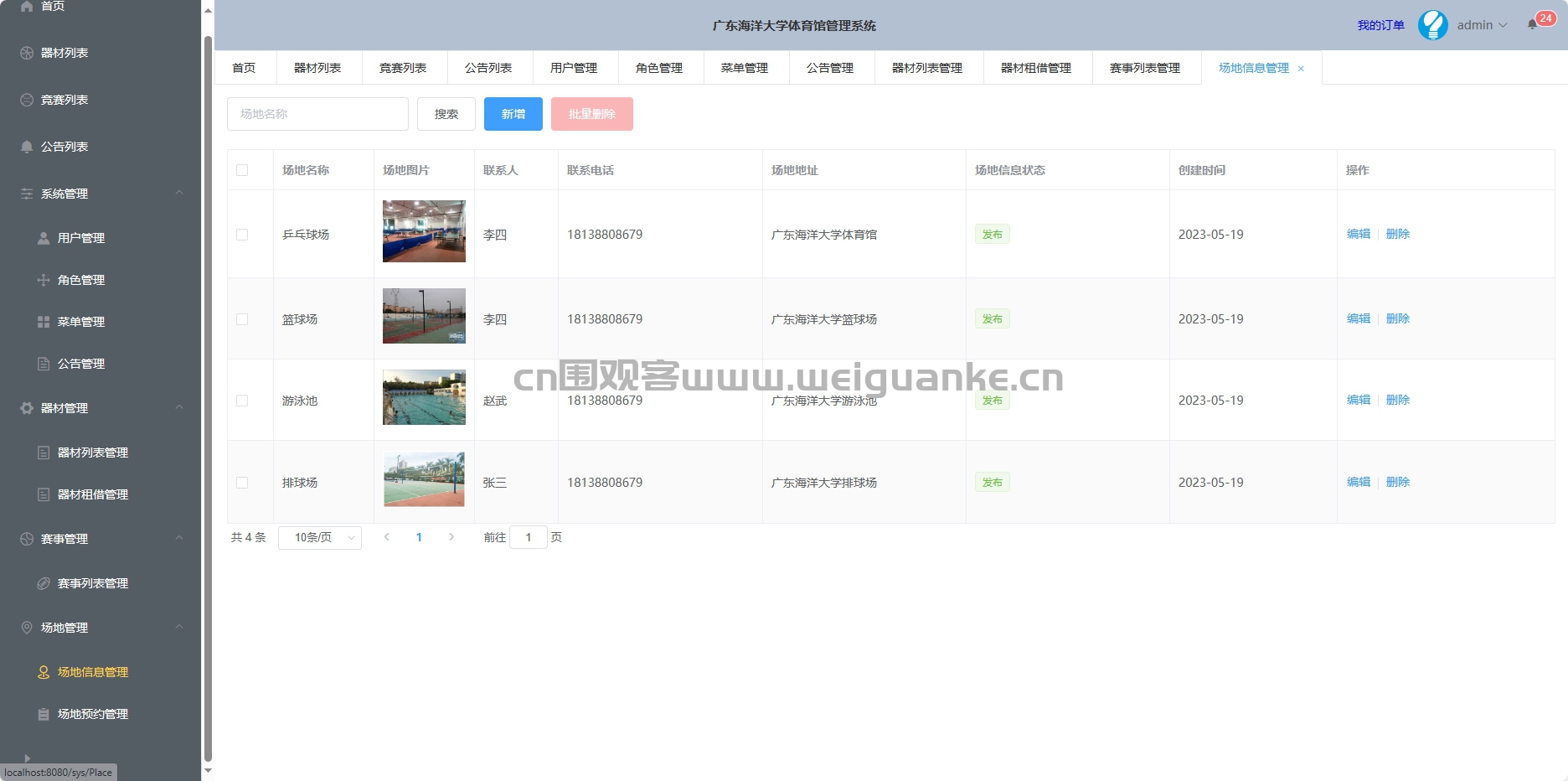Click the 场地预约管理 icon in sidebar

coord(44,714)
